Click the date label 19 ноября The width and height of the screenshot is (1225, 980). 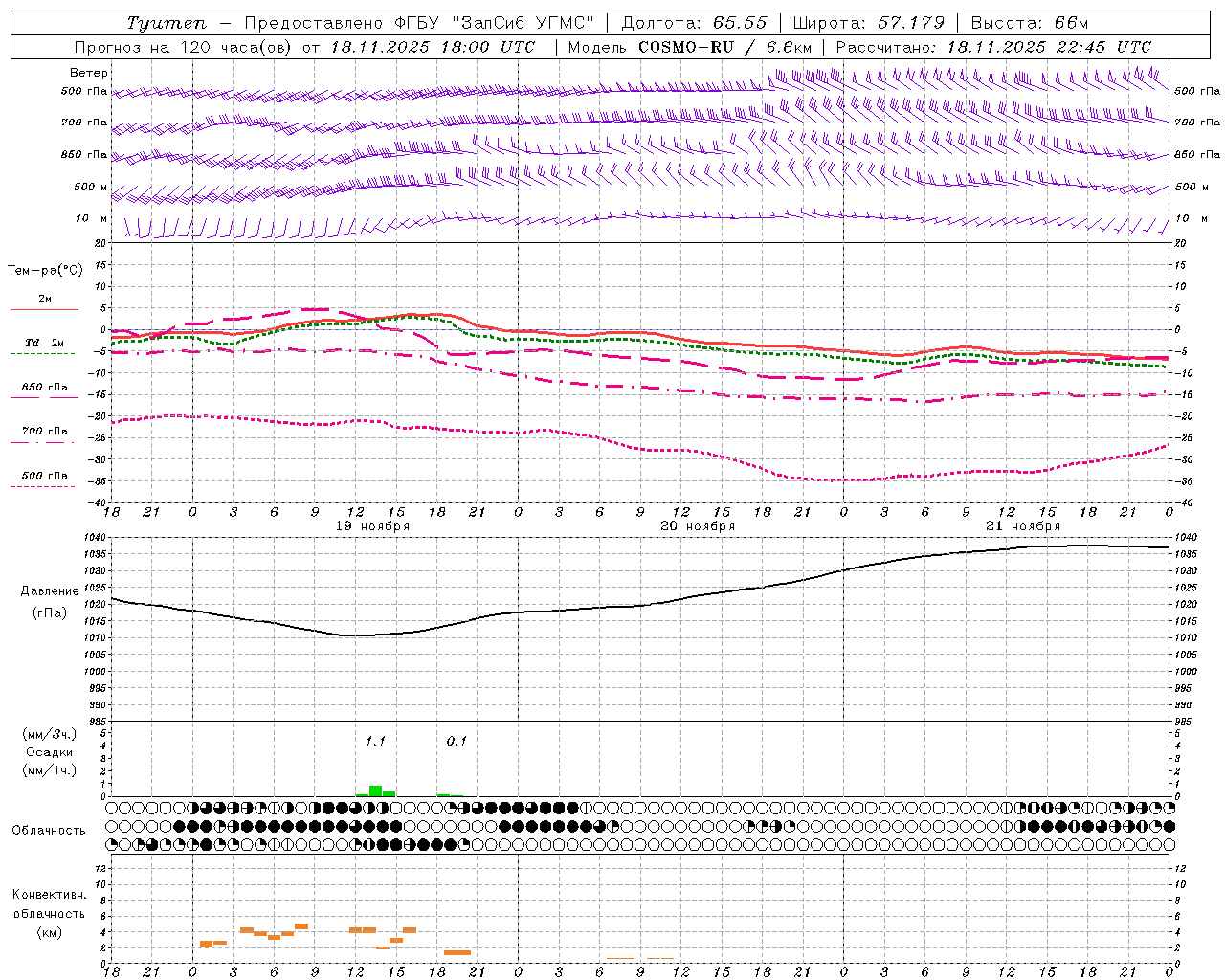(372, 526)
